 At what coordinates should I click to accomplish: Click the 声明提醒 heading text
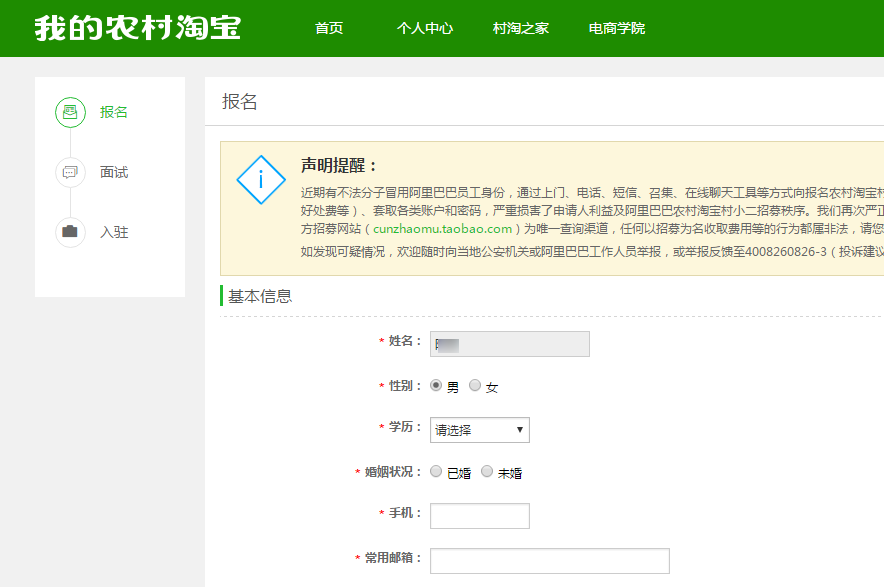click(339, 166)
